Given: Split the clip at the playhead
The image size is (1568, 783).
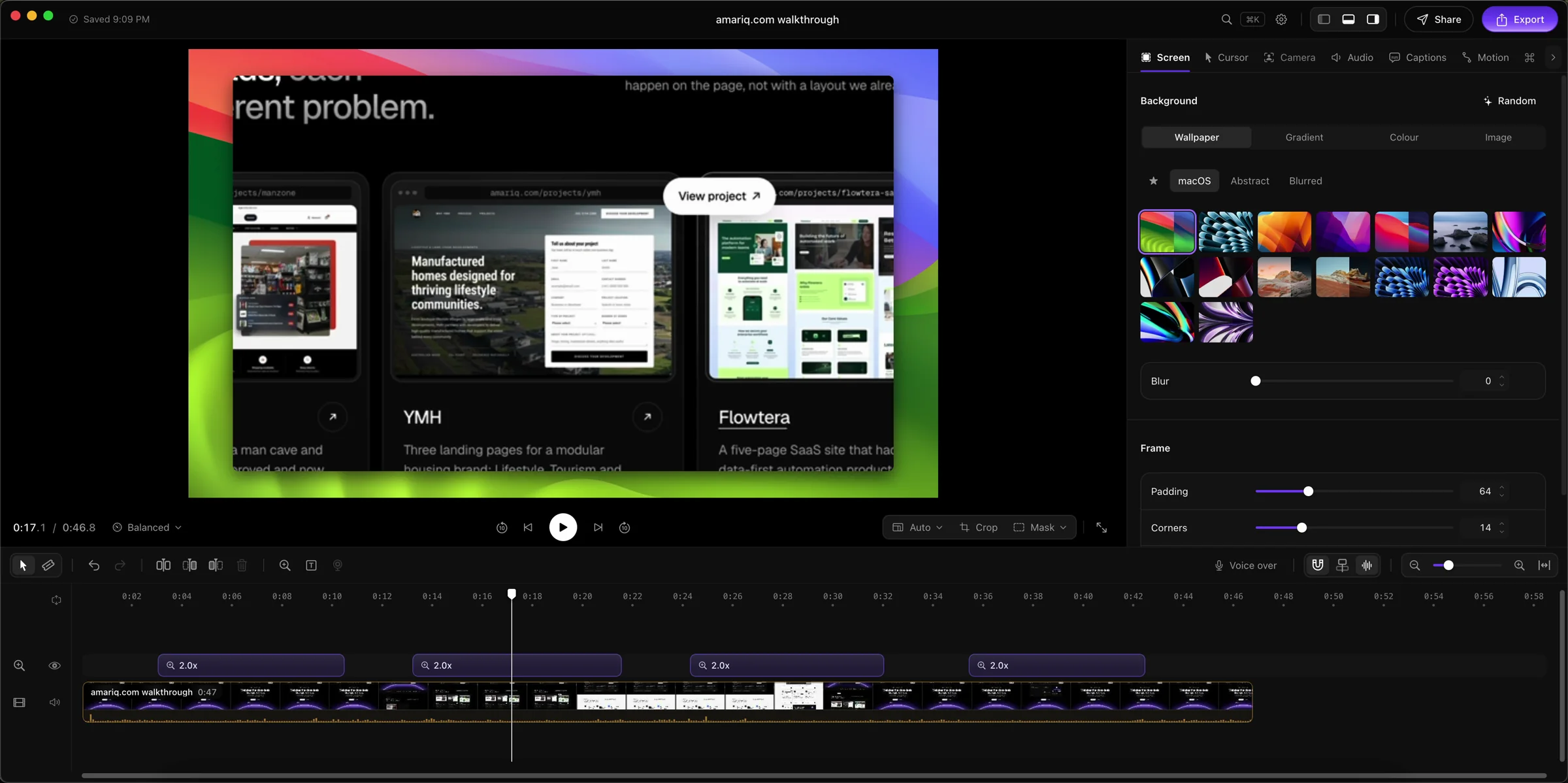Looking at the screenshot, I should point(163,565).
